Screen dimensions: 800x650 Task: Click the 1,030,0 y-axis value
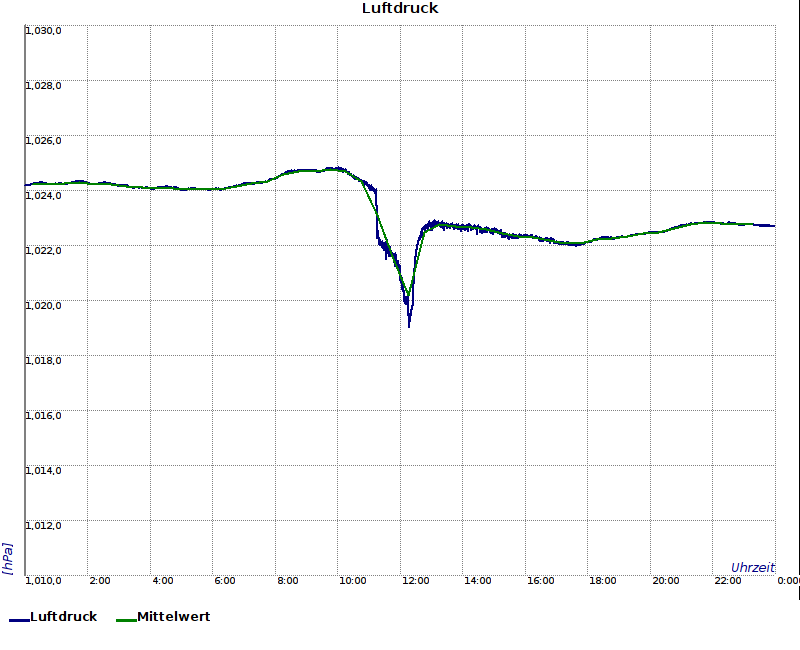[x=43, y=31]
